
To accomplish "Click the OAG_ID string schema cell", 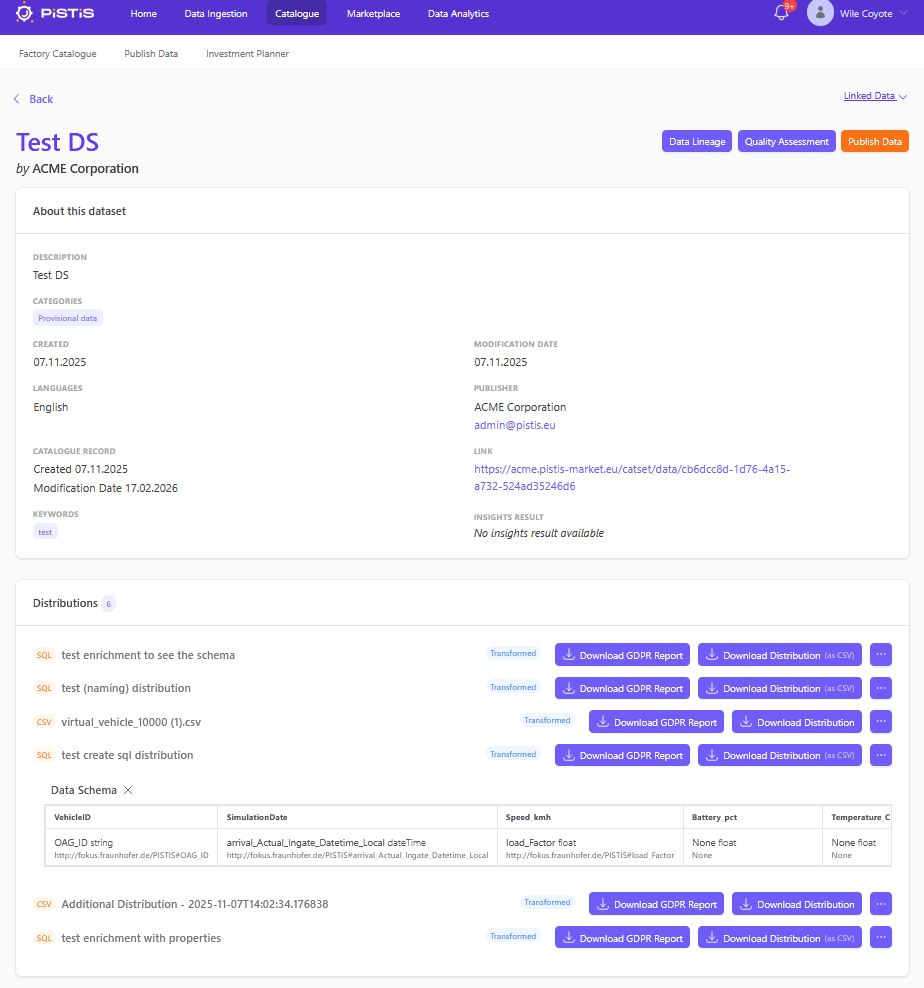I will tap(131, 848).
